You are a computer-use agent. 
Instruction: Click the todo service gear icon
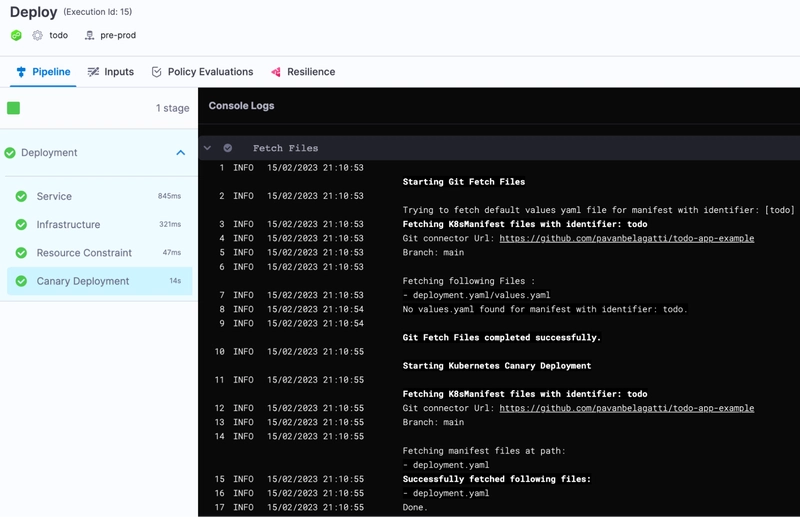pyautogui.click(x=38, y=35)
